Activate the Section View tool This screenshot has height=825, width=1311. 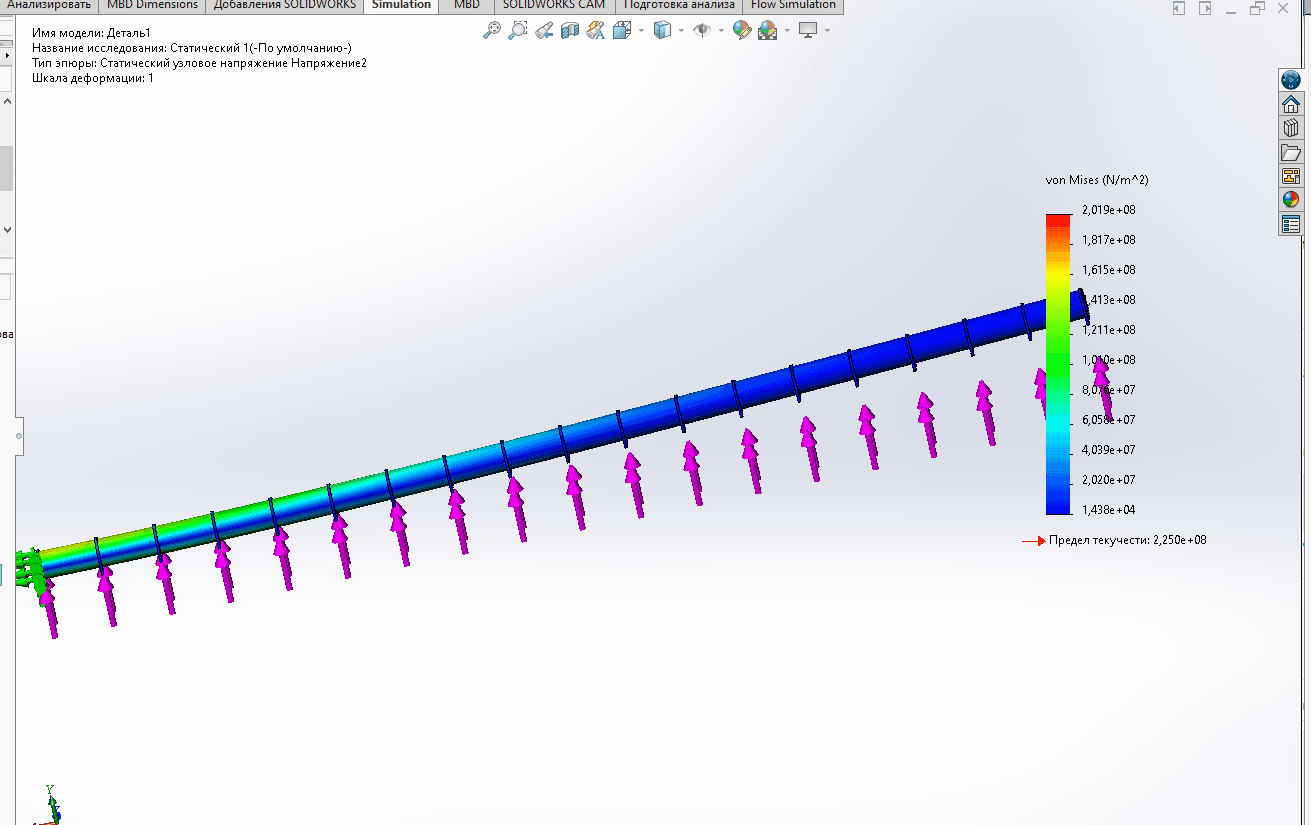coord(570,30)
